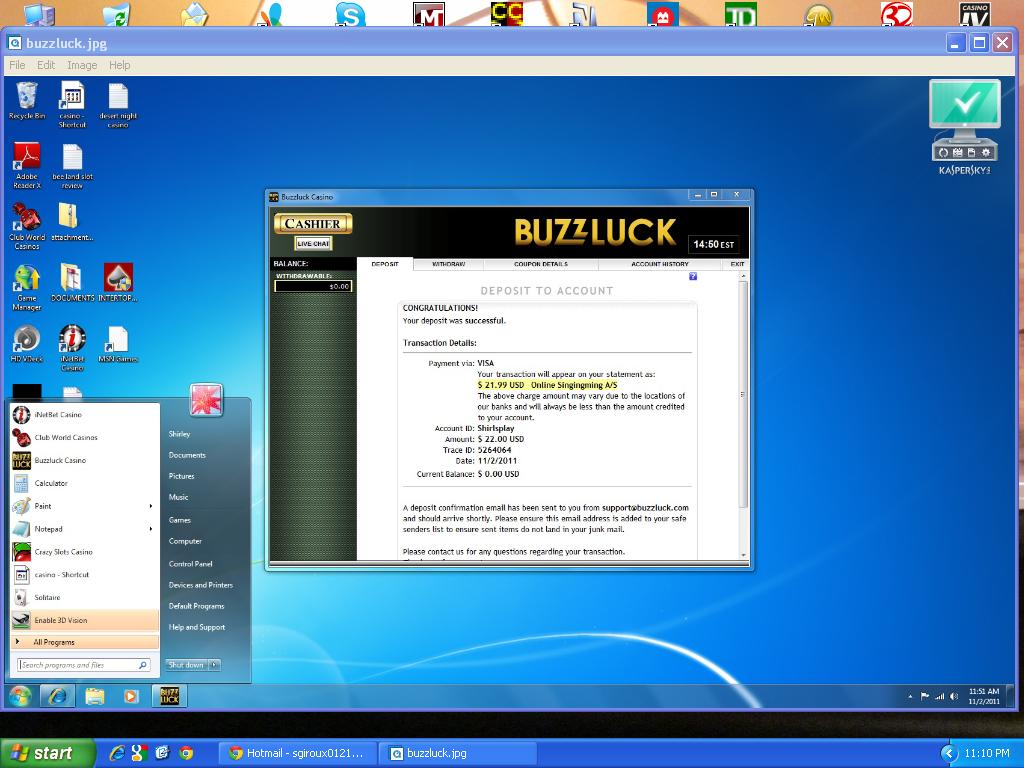This screenshot has height=768, width=1024.
Task: Open the Shut down options arrow
Action: pyautogui.click(x=214, y=665)
